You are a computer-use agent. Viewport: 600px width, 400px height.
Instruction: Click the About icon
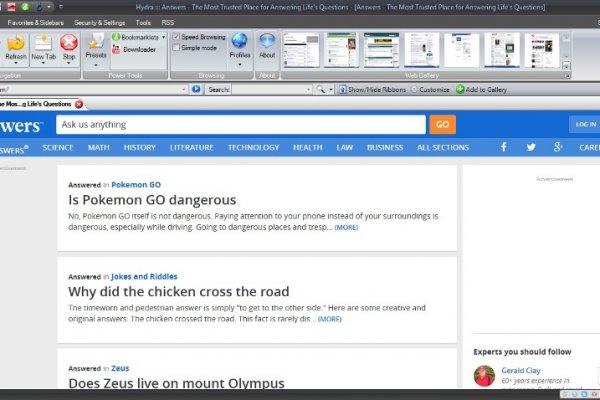point(267,46)
